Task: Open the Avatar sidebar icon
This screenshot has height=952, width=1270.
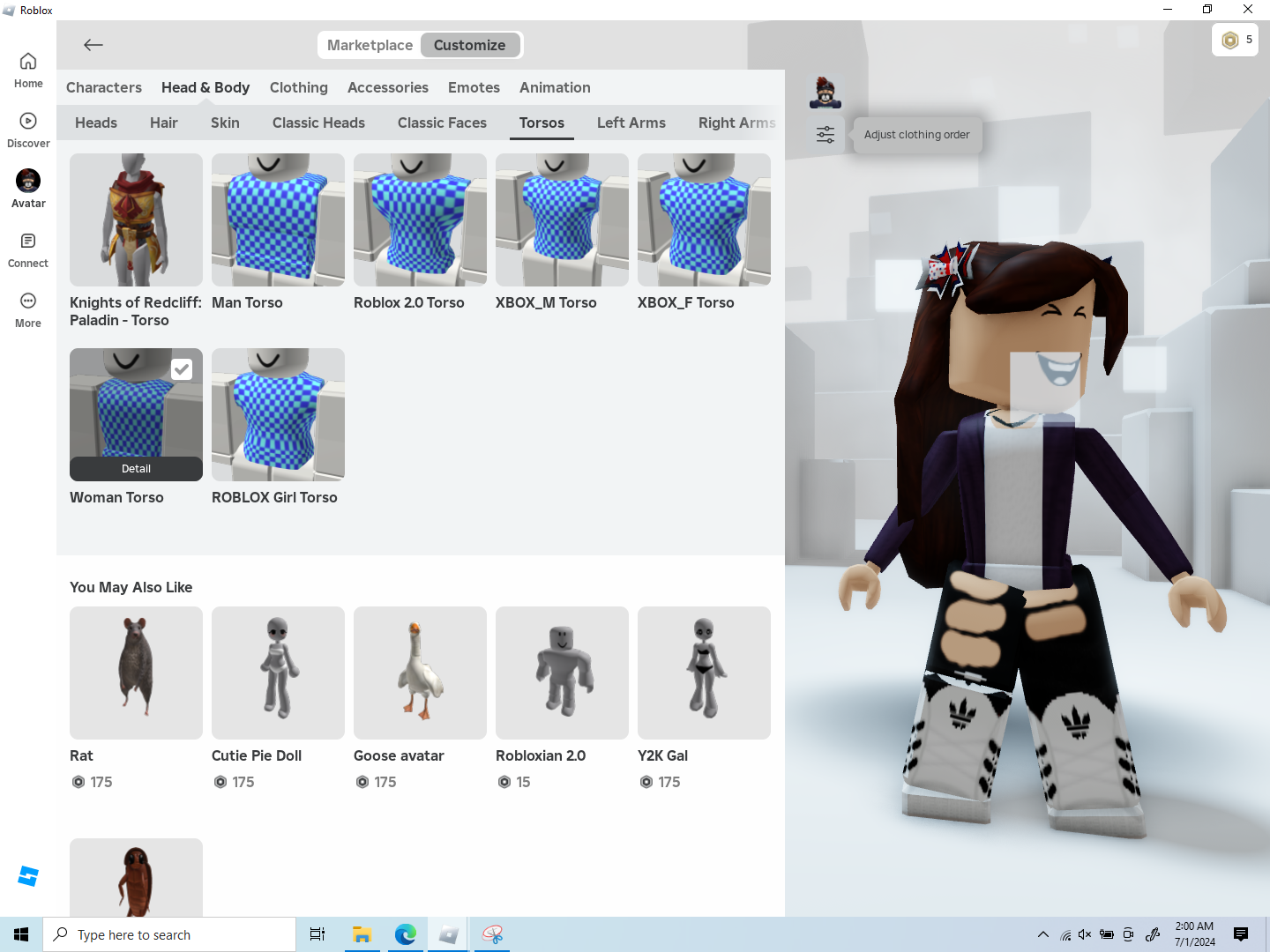Action: tap(28, 190)
